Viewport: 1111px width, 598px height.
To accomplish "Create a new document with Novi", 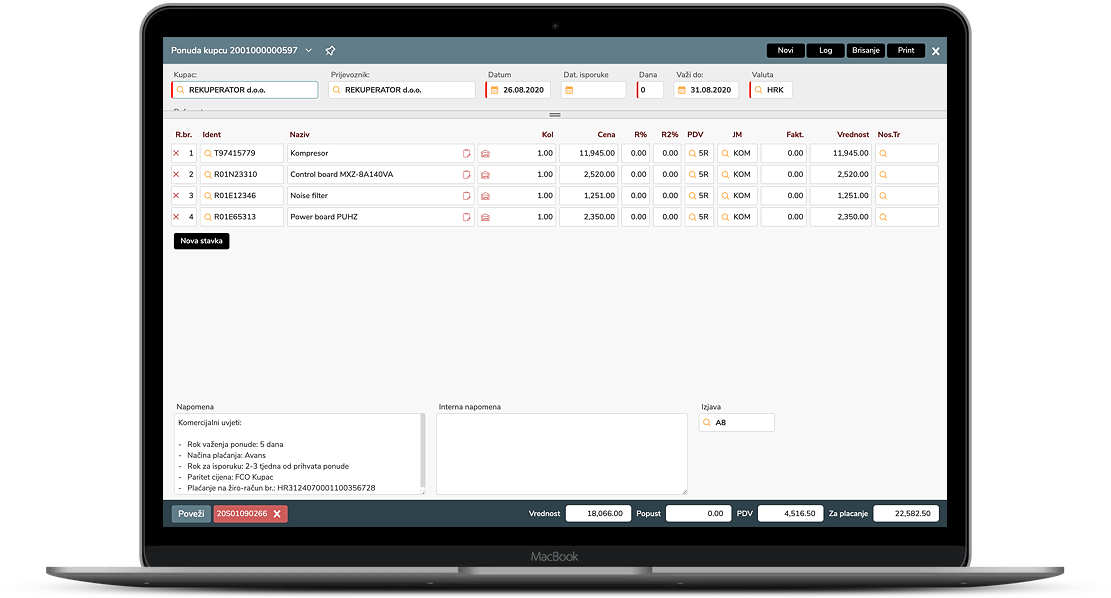I will (x=785, y=51).
